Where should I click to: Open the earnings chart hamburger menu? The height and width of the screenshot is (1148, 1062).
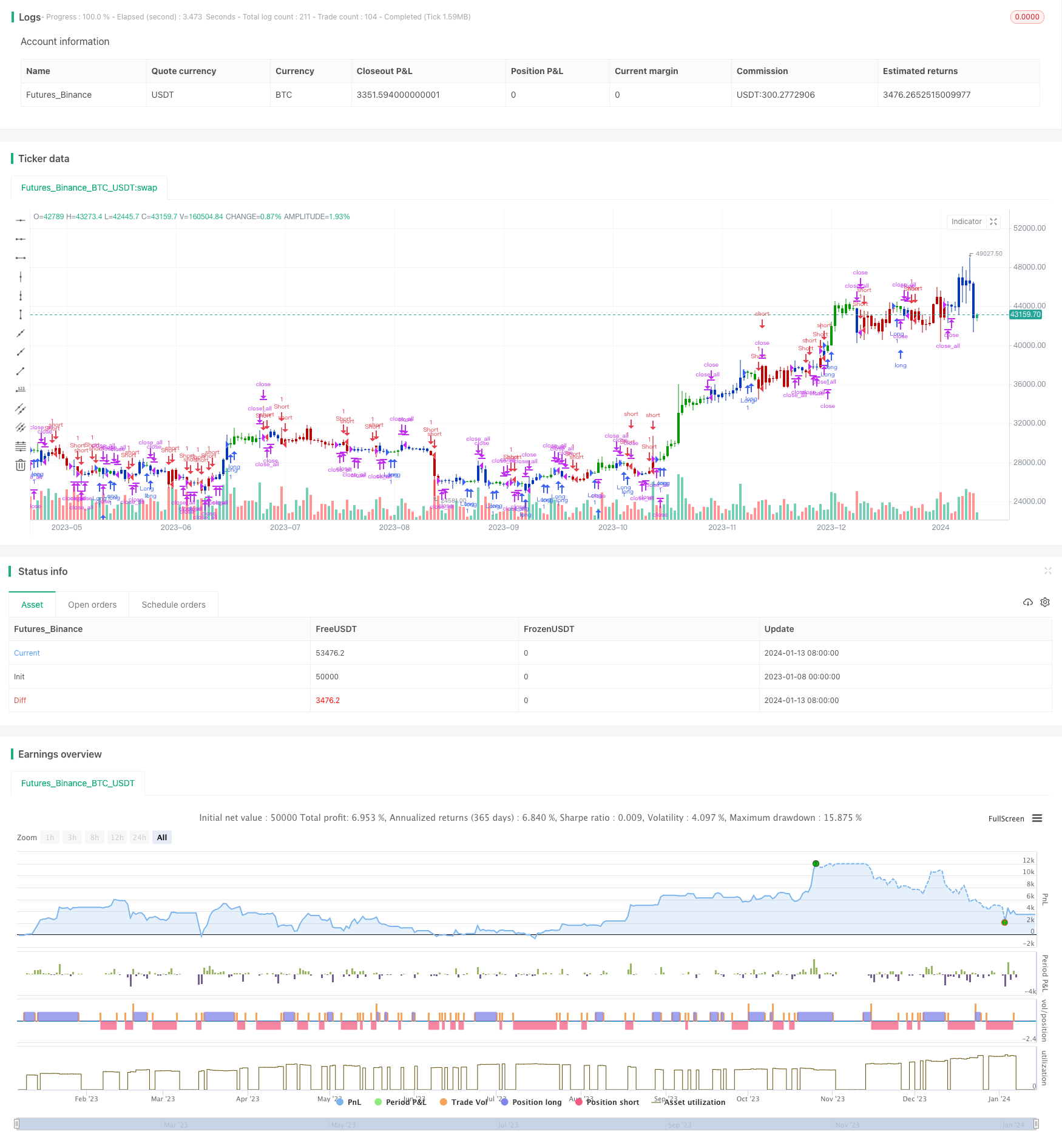[x=1037, y=818]
